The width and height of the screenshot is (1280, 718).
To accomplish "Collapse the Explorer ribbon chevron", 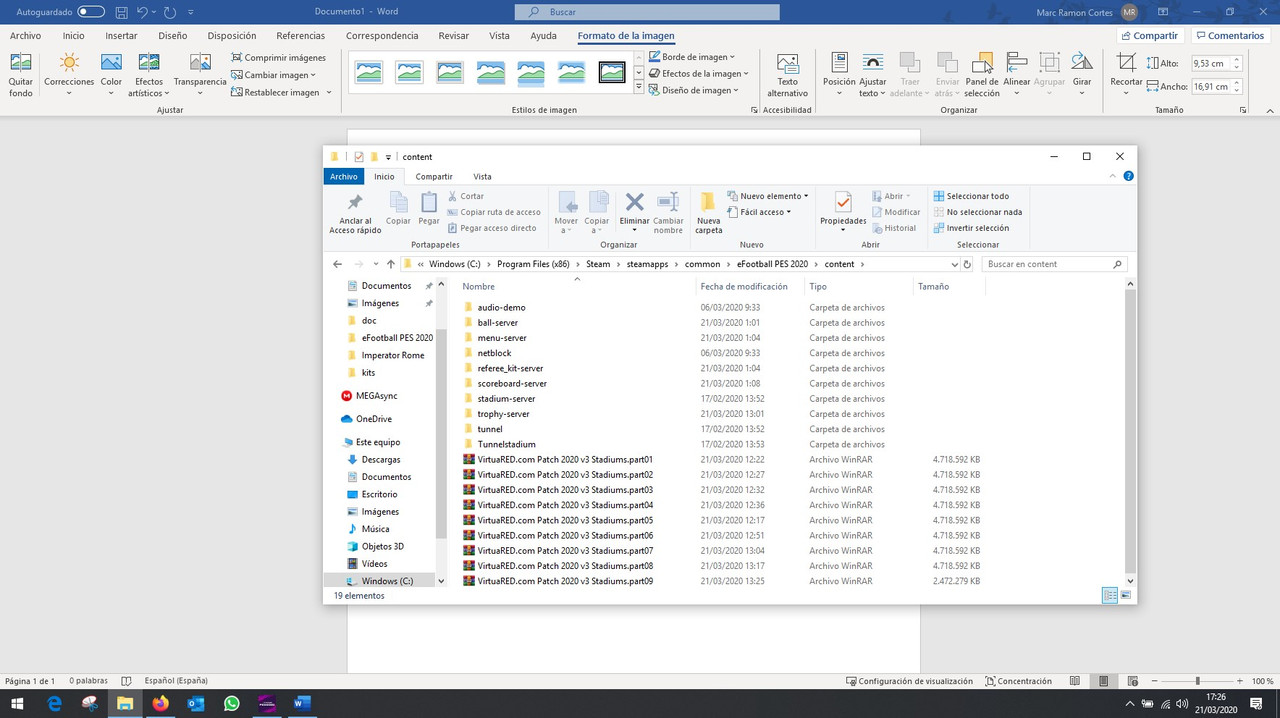I will click(x=1114, y=176).
